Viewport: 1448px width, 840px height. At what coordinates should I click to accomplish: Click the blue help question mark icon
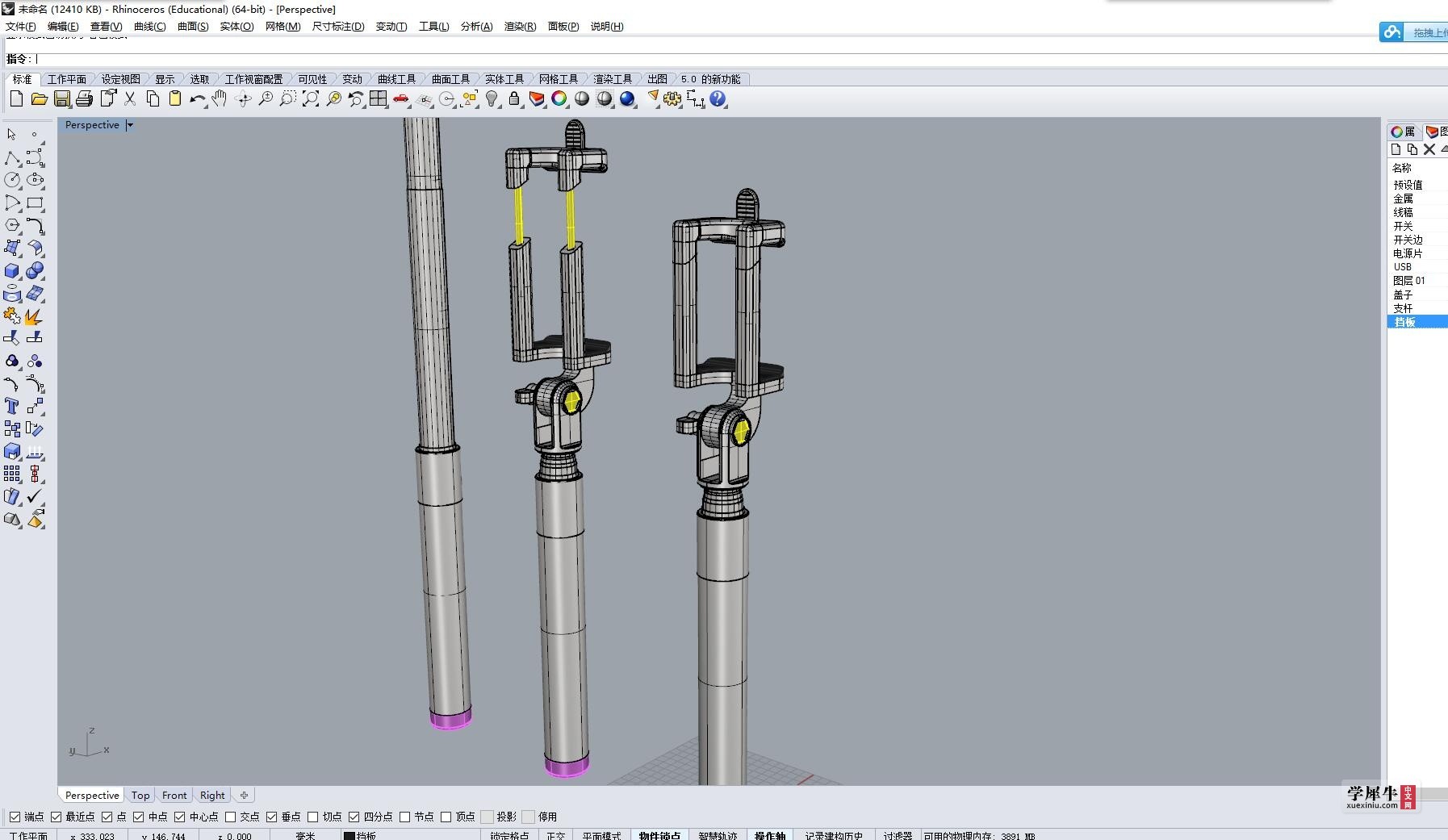718,99
